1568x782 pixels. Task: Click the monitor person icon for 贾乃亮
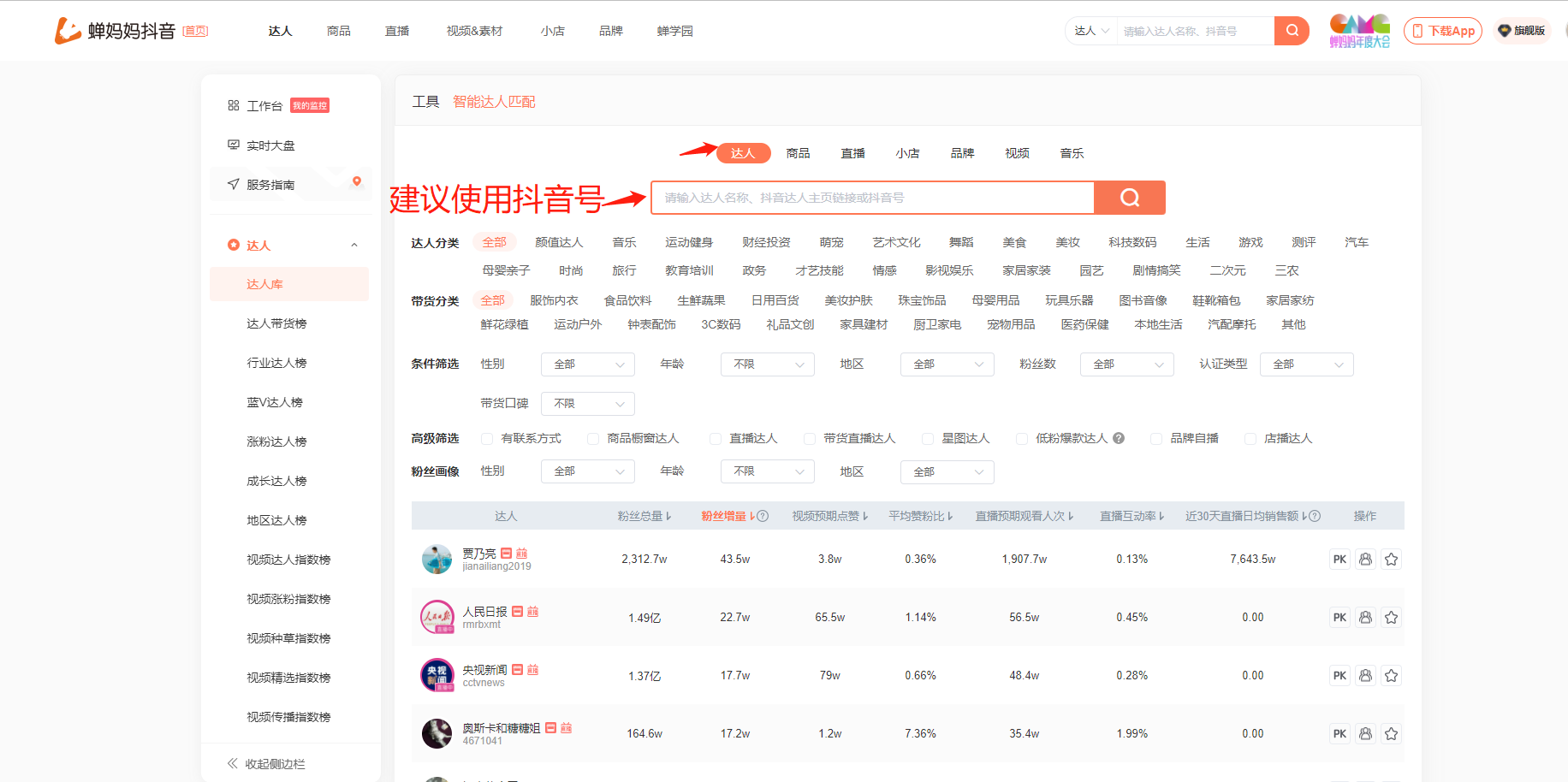click(x=1365, y=559)
